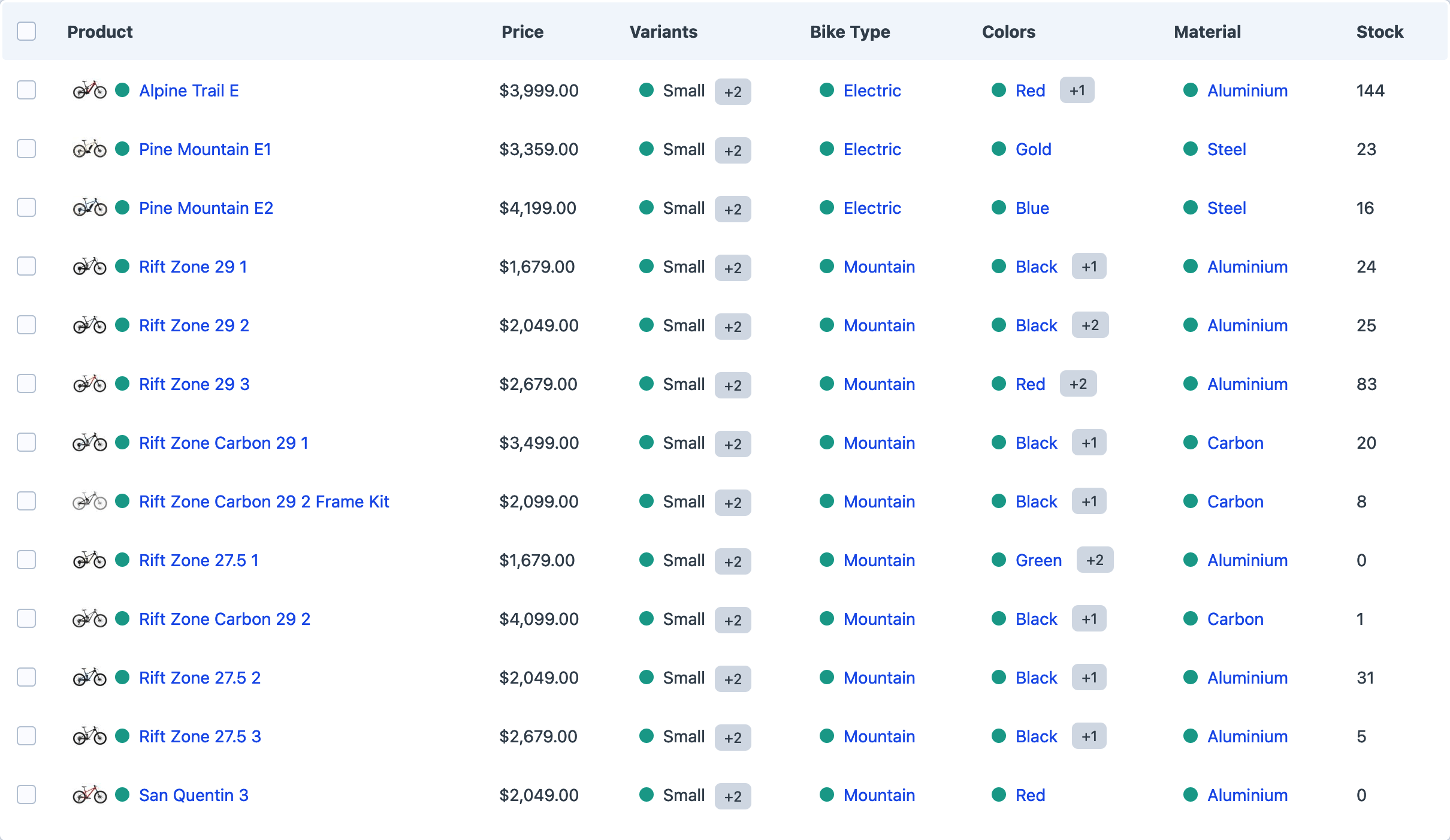Click the San Quentin 3 bike icon
This screenshot has width=1450, height=840.
pos(90,795)
